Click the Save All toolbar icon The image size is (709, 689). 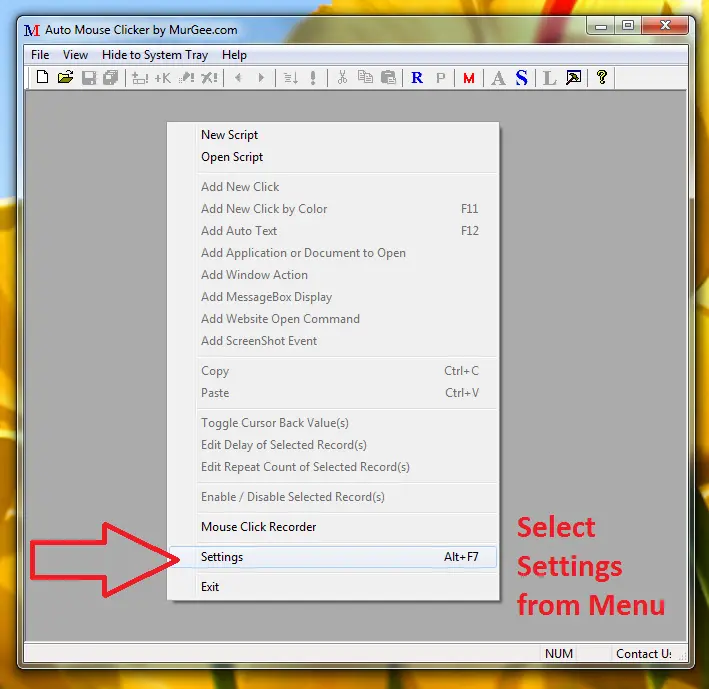(x=111, y=78)
